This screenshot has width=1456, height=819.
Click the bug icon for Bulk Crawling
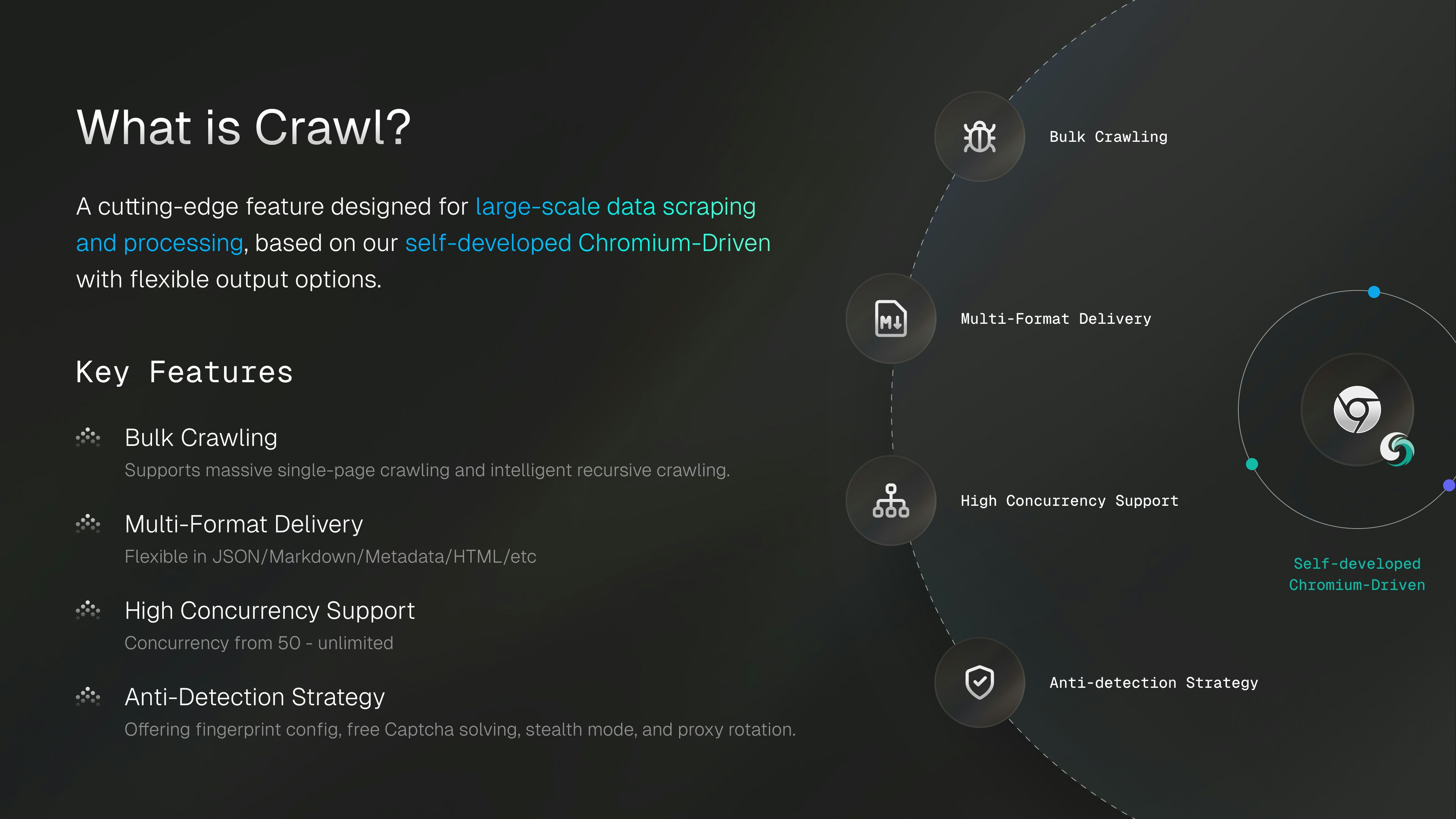(x=979, y=137)
